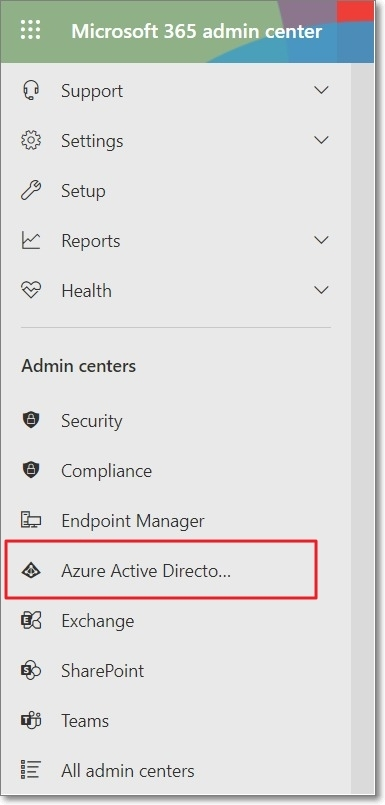Expand the Reports section chevron
This screenshot has height=805, width=385.
pos(321,240)
